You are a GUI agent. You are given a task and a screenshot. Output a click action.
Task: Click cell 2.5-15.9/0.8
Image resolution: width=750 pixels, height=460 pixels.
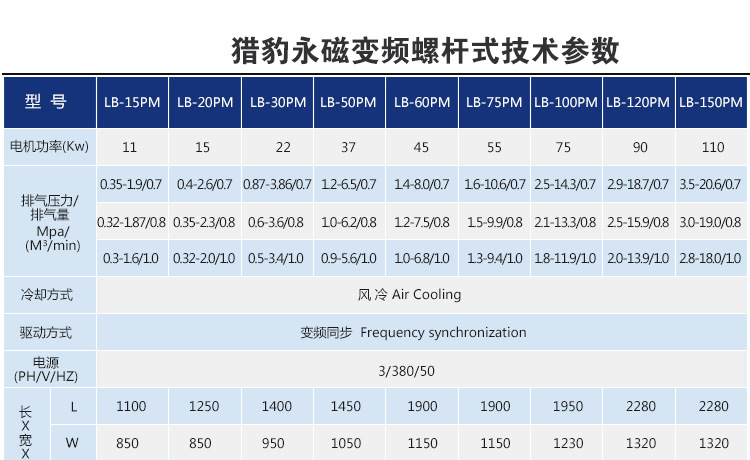tap(638, 222)
